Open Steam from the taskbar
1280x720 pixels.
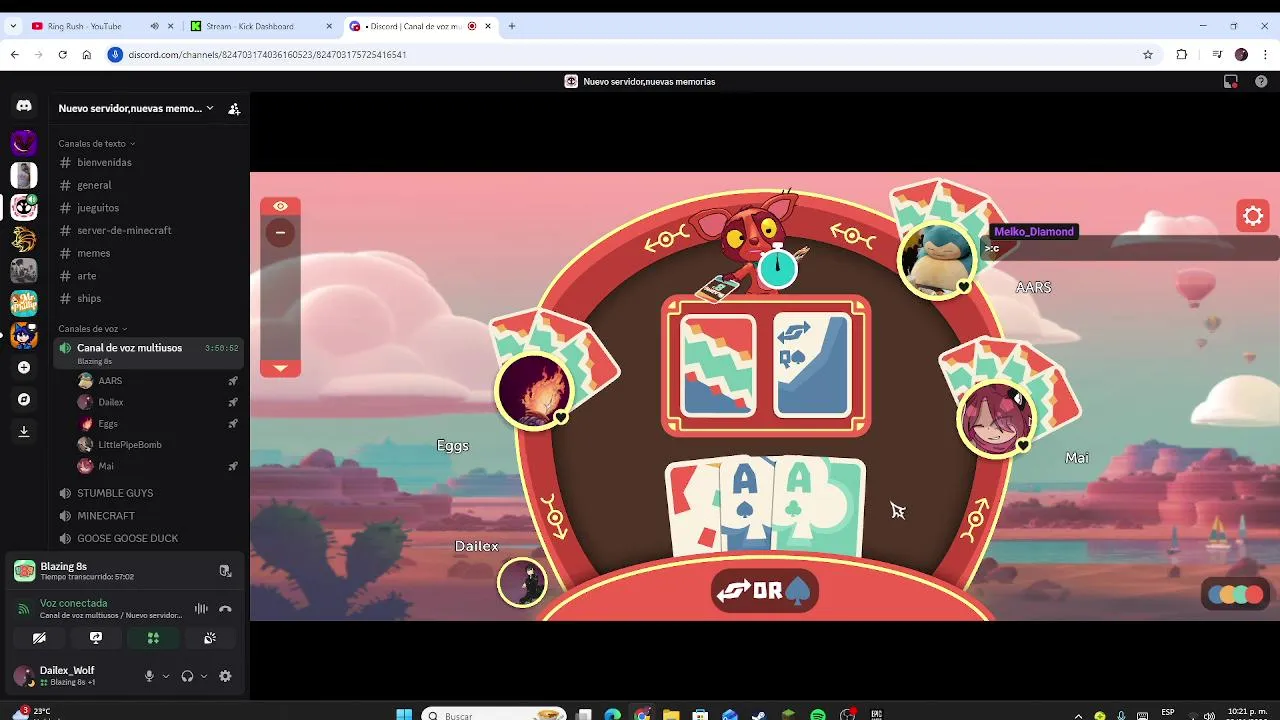click(759, 715)
